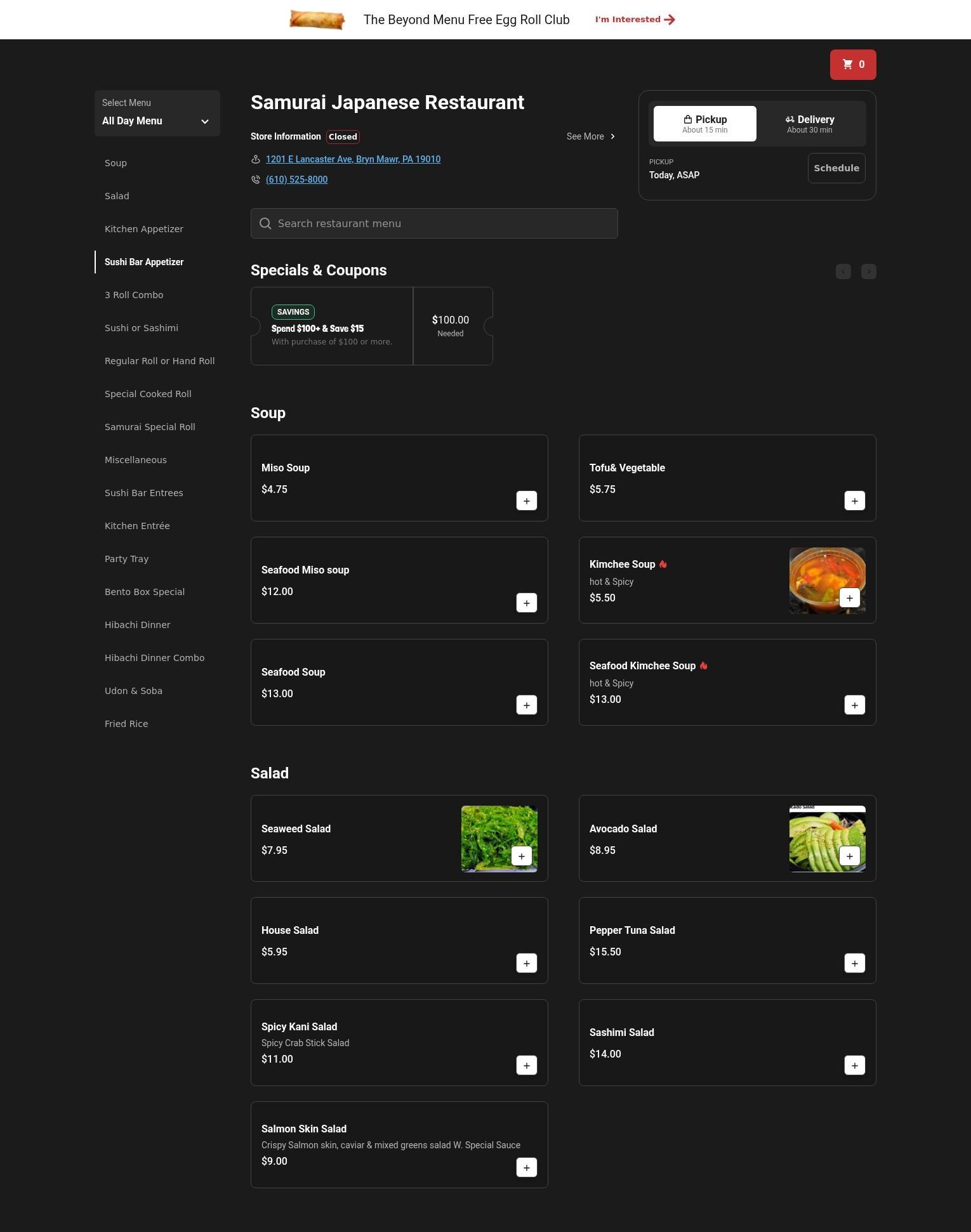971x1232 pixels.
Task: Add Seafood Kimchee Soup to cart
Action: coord(854,705)
